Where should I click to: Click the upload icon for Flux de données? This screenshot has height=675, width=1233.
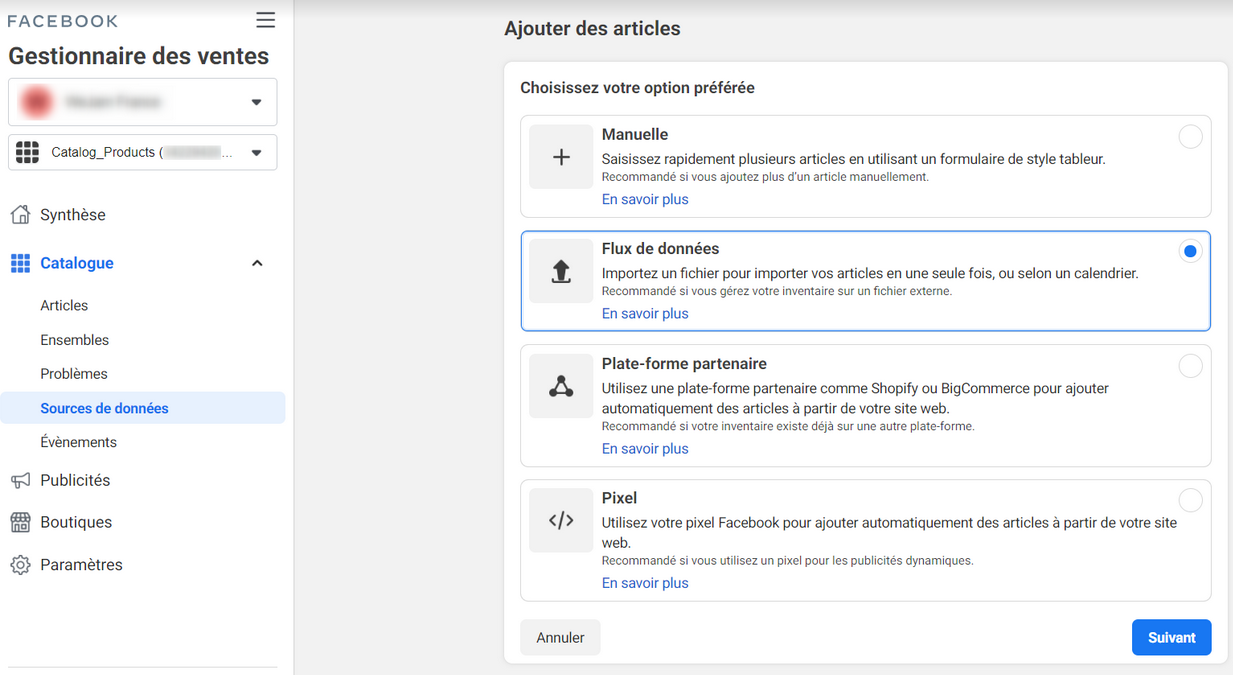[561, 271]
